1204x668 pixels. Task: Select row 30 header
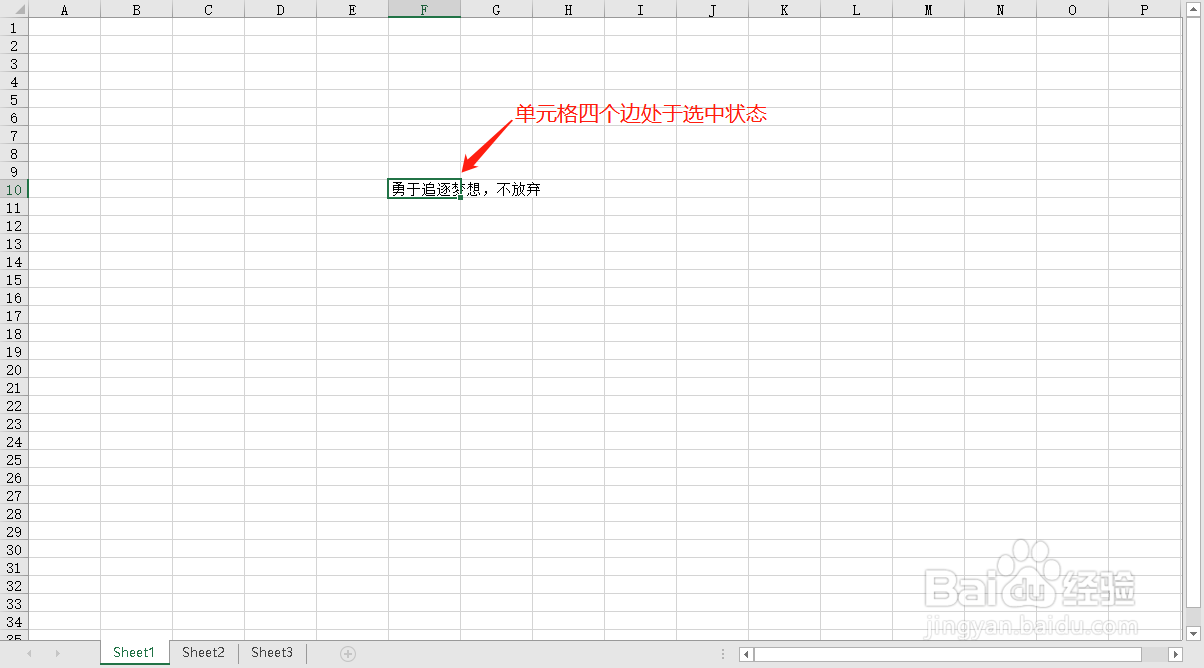tap(14, 549)
